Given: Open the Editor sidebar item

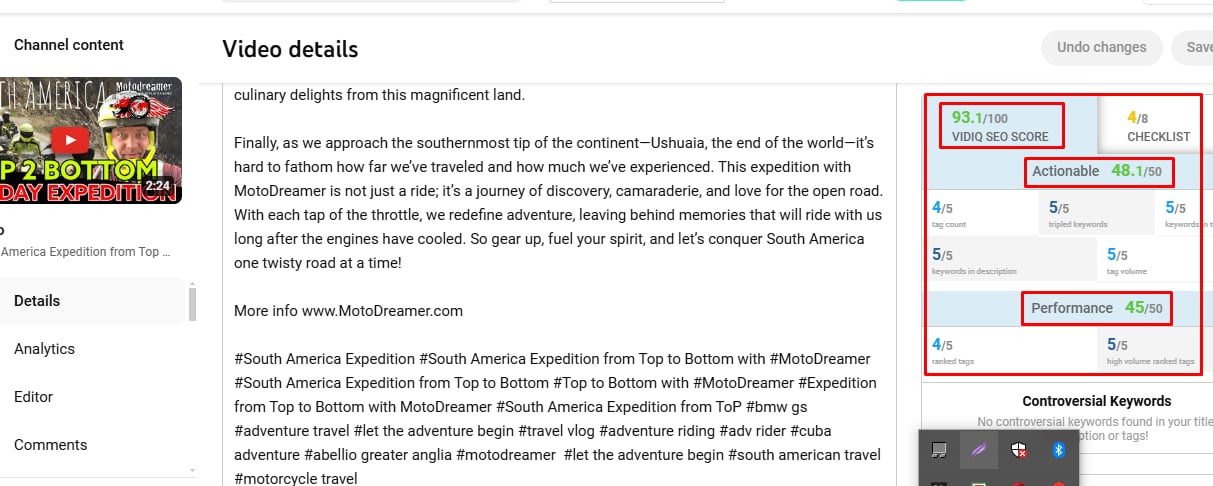Looking at the screenshot, I should (x=33, y=397).
